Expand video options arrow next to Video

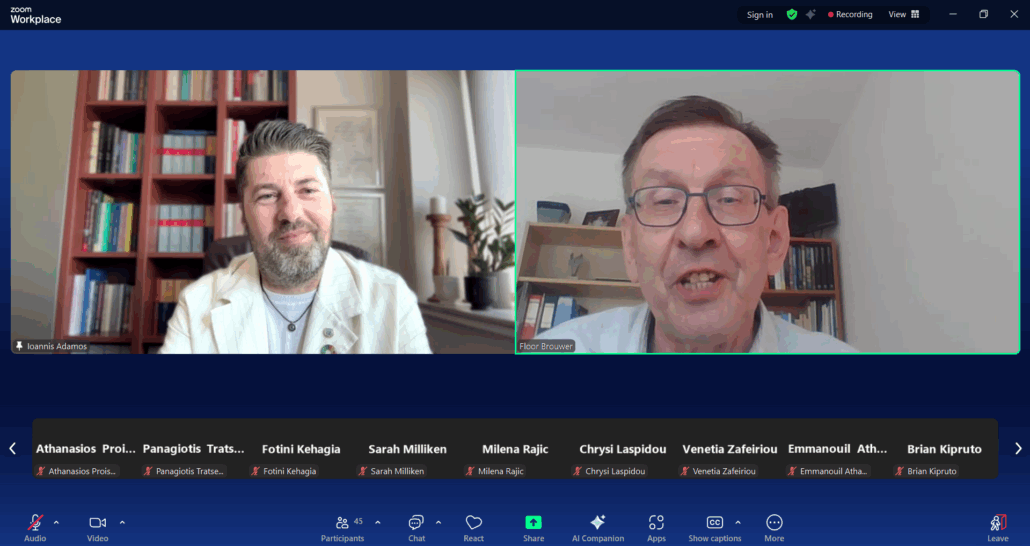[x=122, y=522]
